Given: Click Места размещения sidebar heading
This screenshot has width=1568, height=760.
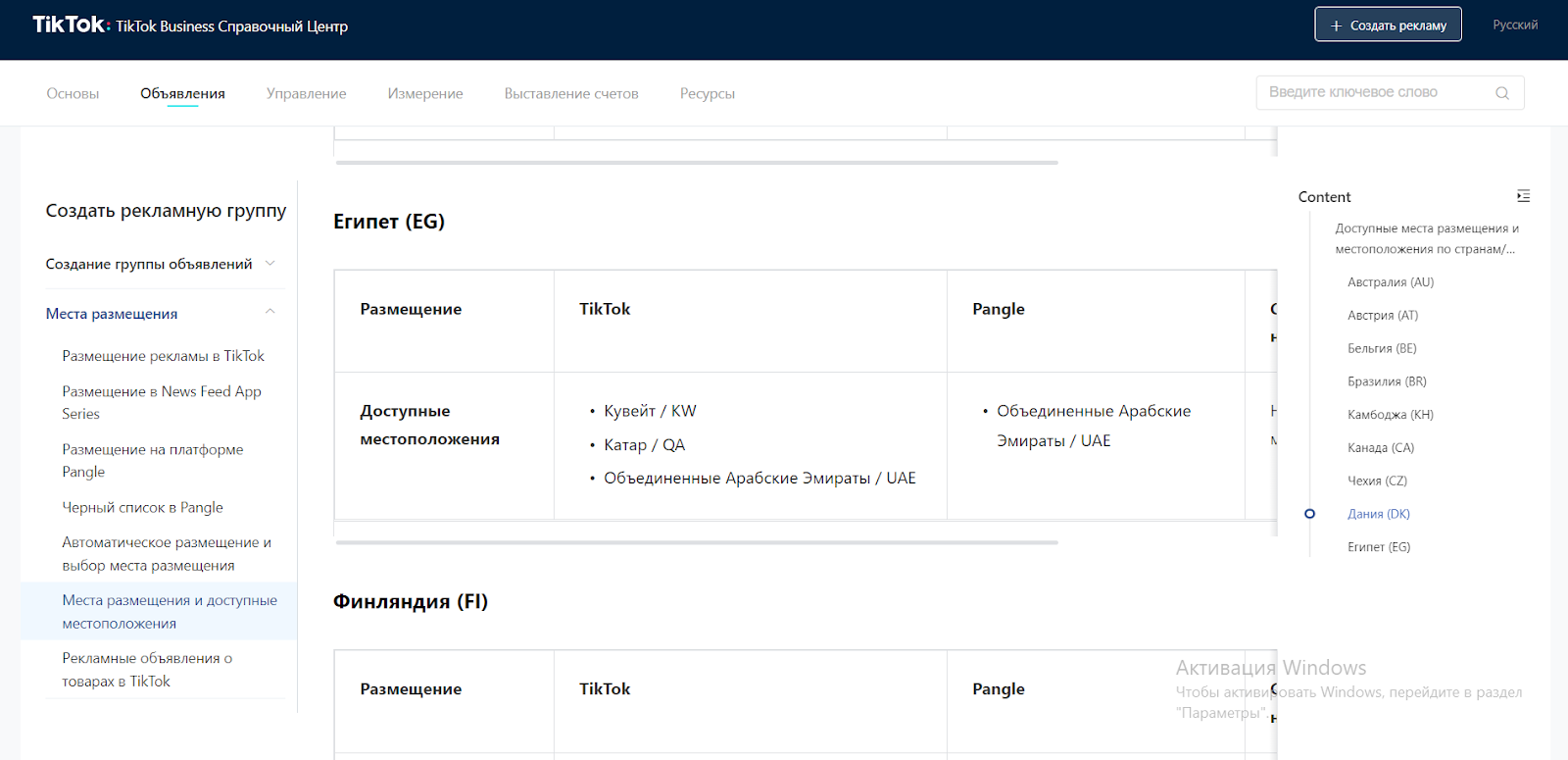Looking at the screenshot, I should click(x=112, y=314).
